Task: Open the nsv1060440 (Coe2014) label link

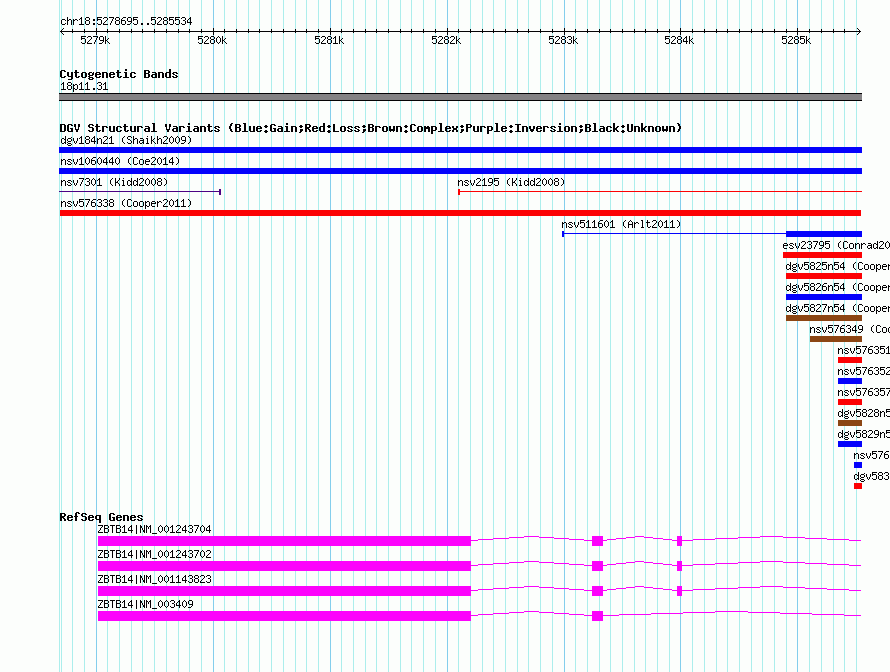Action: click(x=120, y=161)
